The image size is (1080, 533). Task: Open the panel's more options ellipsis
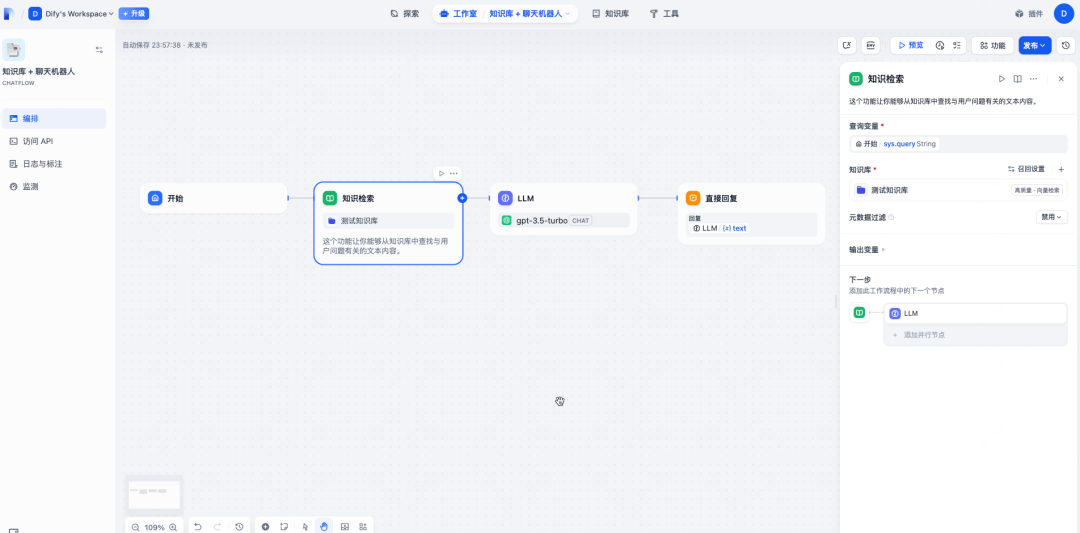click(1033, 79)
